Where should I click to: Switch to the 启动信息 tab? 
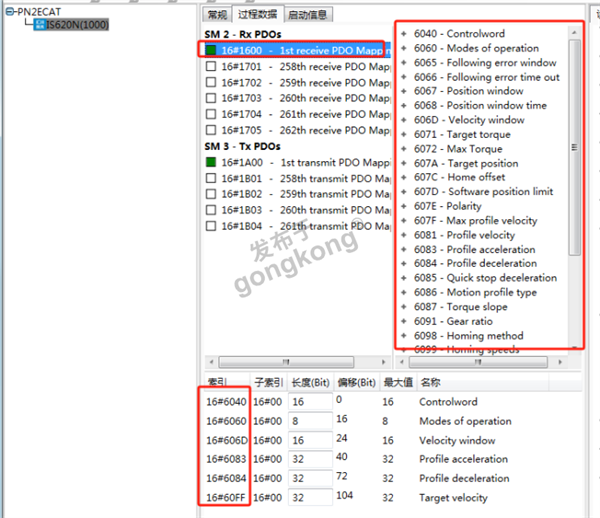click(x=308, y=15)
